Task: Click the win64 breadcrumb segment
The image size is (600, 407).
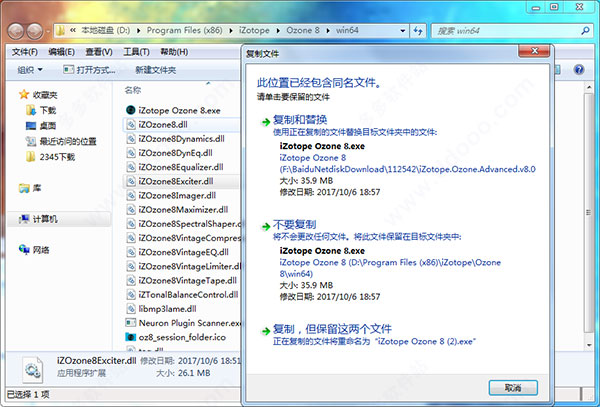Action: [347, 30]
